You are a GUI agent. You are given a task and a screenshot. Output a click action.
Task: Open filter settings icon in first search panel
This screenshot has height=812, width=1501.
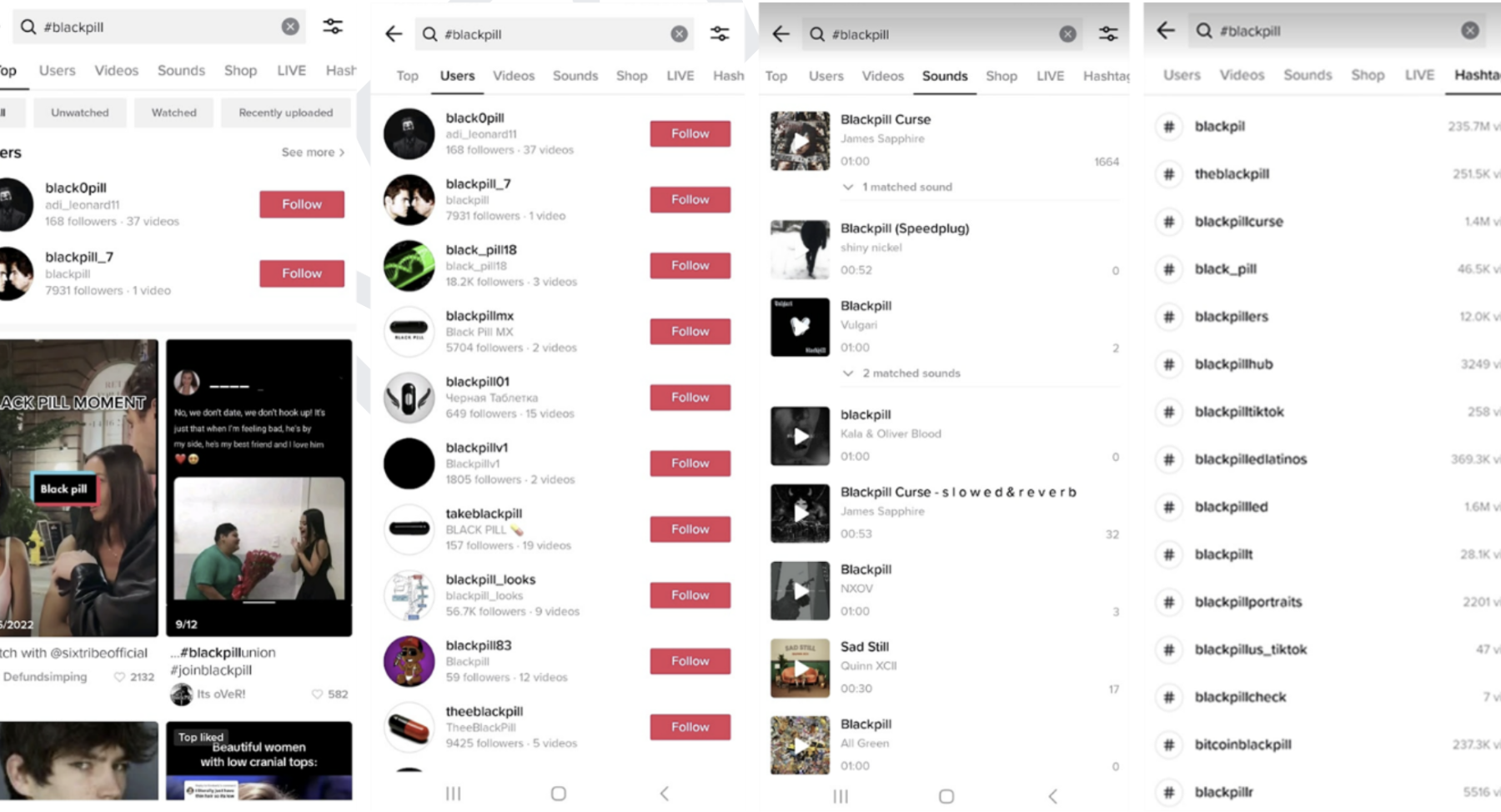tap(333, 27)
